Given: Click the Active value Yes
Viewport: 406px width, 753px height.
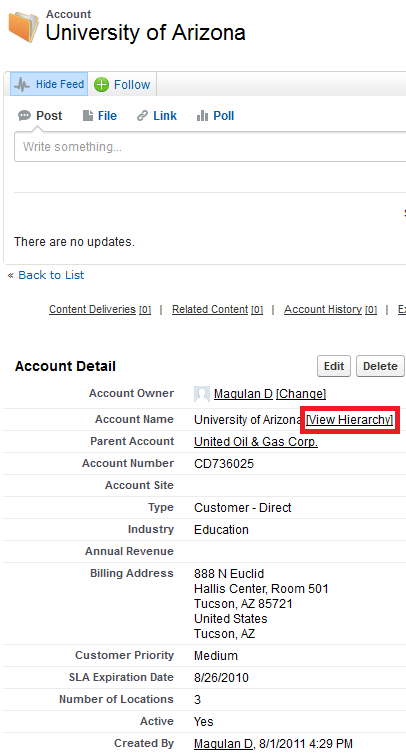Looking at the screenshot, I should (204, 722).
